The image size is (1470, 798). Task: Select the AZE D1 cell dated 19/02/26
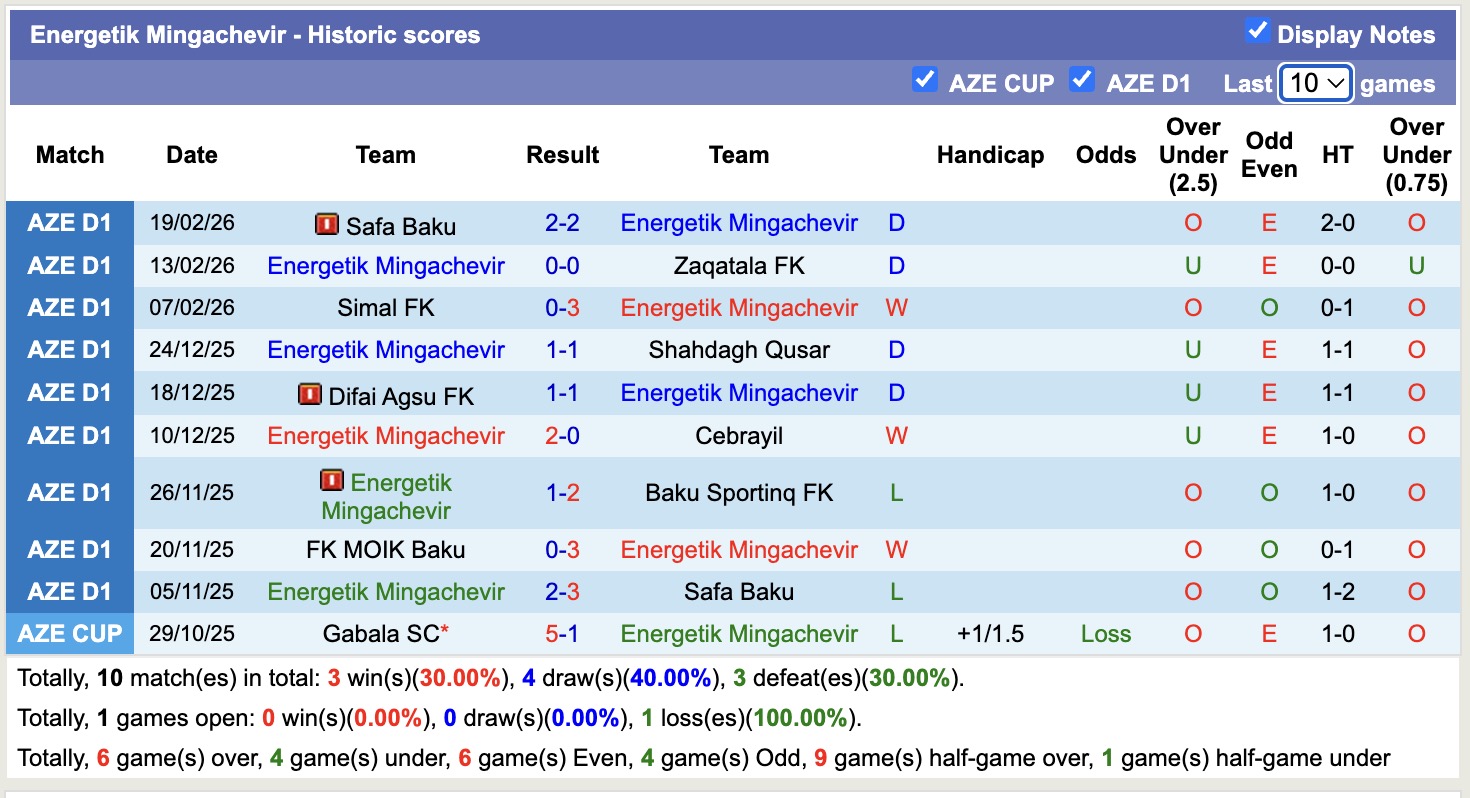(x=70, y=223)
